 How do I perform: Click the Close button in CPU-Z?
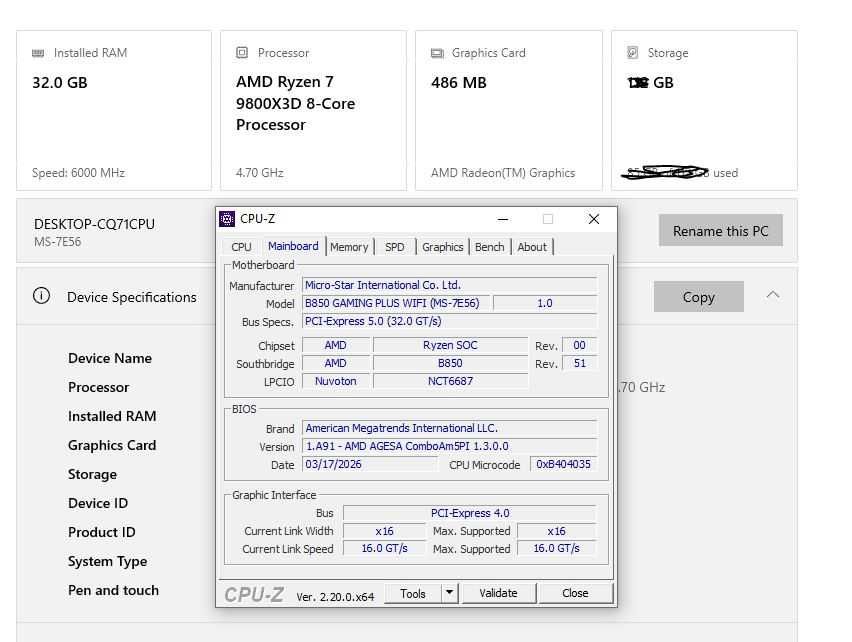coord(575,593)
